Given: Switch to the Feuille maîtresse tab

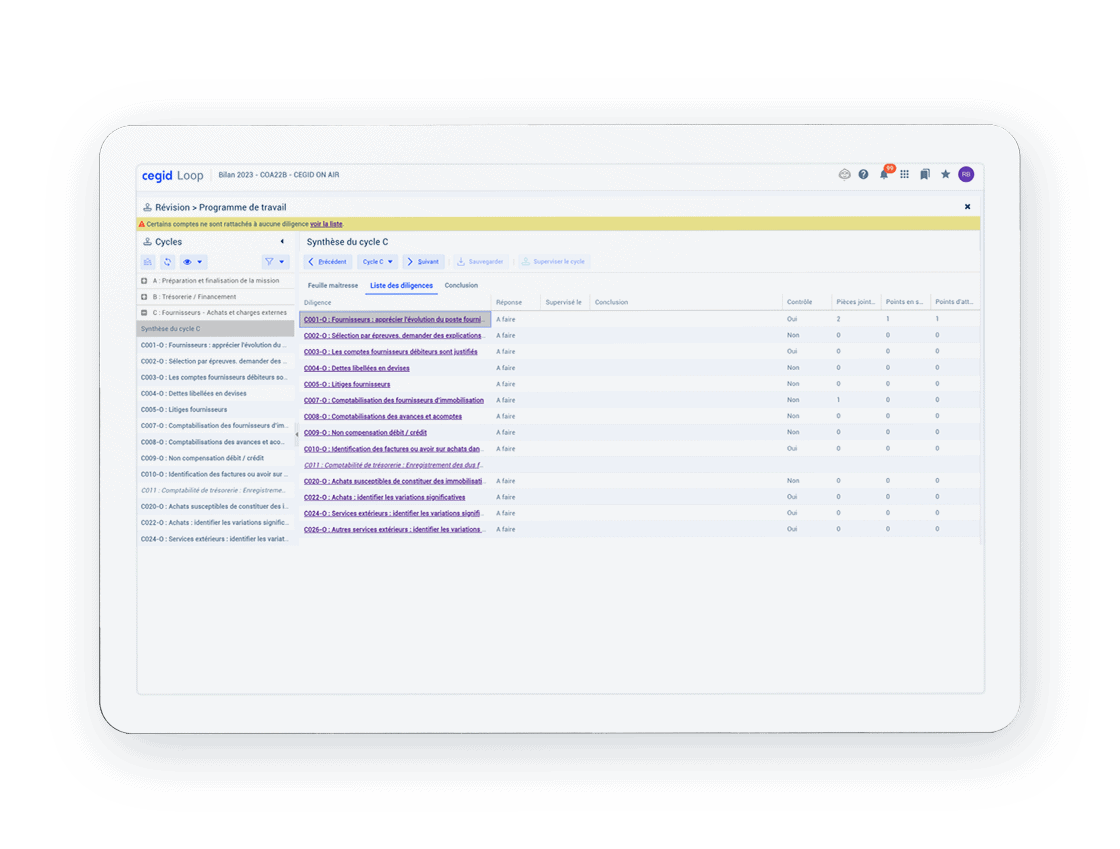Looking at the screenshot, I should [x=333, y=286].
